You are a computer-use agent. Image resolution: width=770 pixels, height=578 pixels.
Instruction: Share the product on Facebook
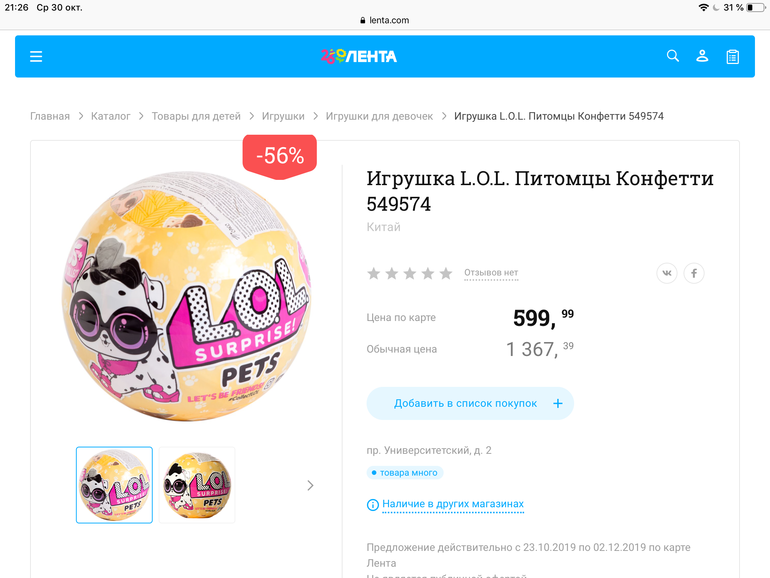point(694,273)
